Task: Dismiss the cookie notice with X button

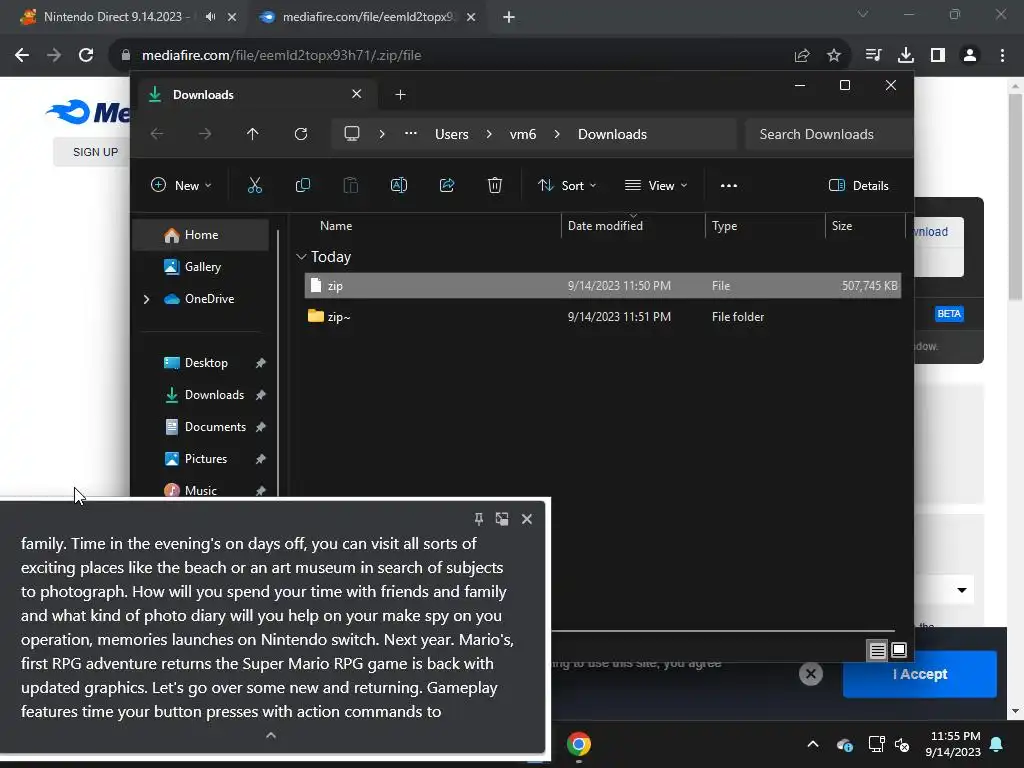Action: pos(810,673)
